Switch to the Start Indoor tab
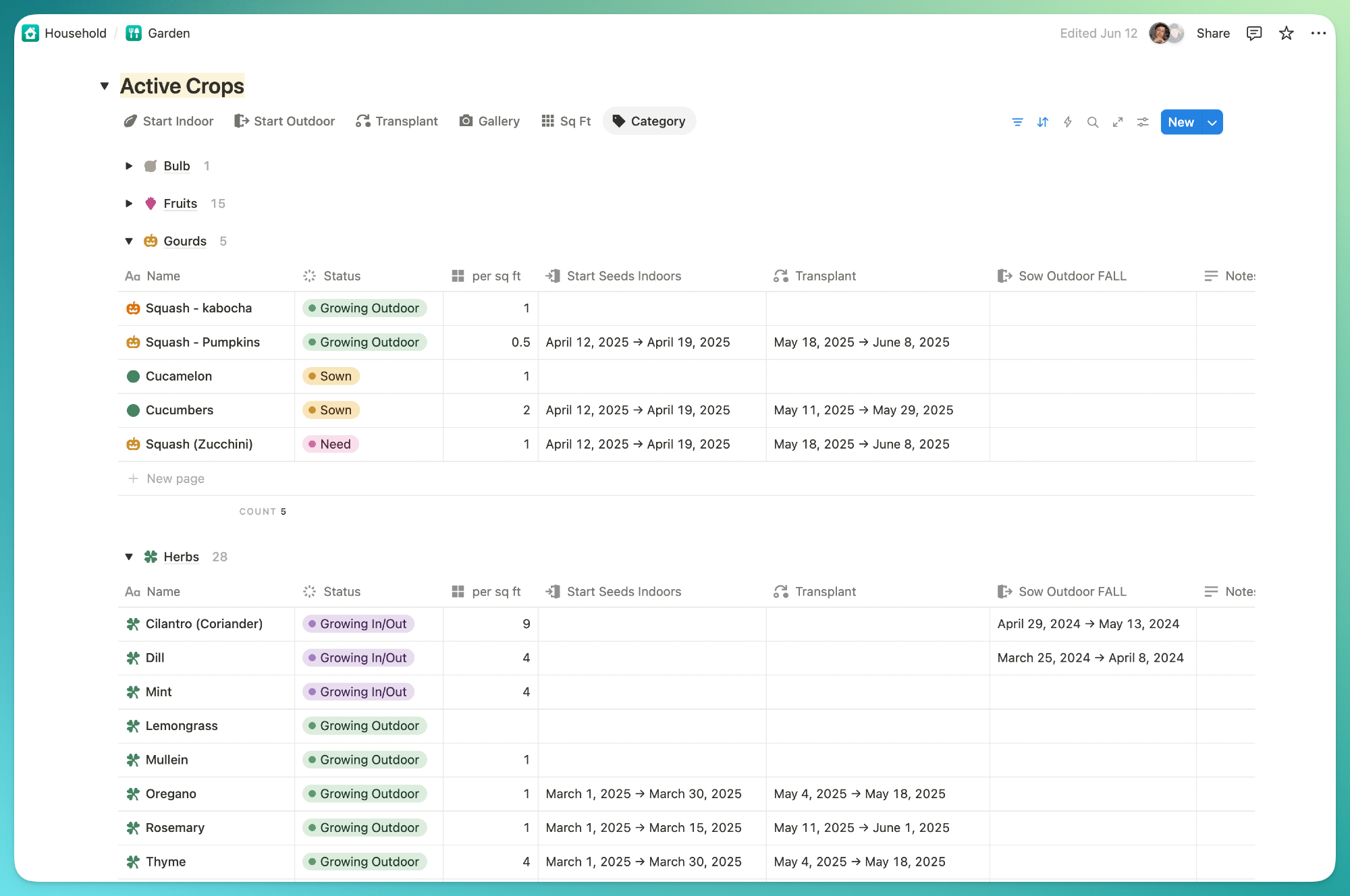 [169, 121]
